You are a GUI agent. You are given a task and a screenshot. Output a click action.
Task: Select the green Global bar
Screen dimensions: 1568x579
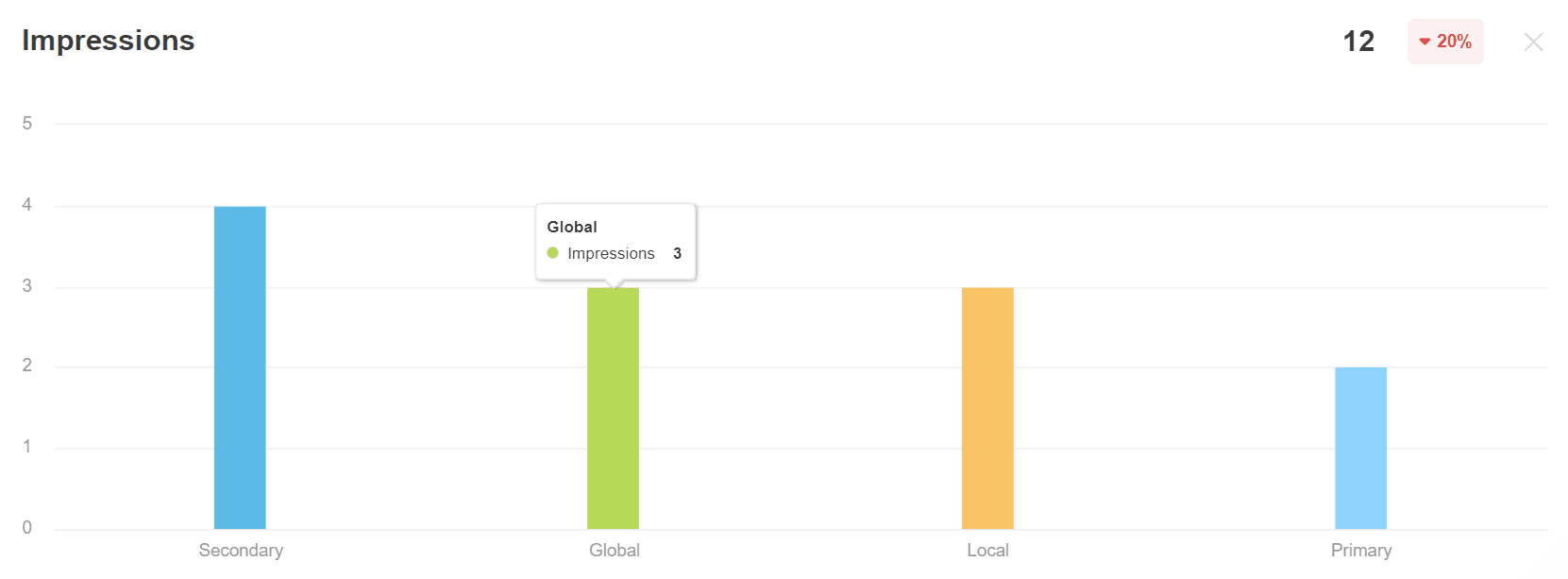613,408
